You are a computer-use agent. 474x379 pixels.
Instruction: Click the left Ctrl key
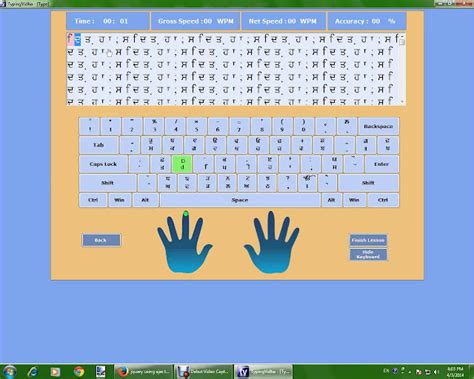point(93,200)
